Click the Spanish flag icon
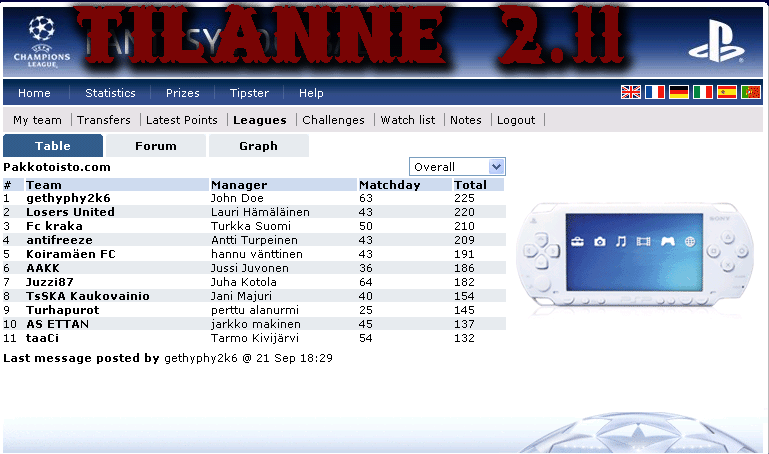The width and height of the screenshot is (769, 454). coord(727,92)
